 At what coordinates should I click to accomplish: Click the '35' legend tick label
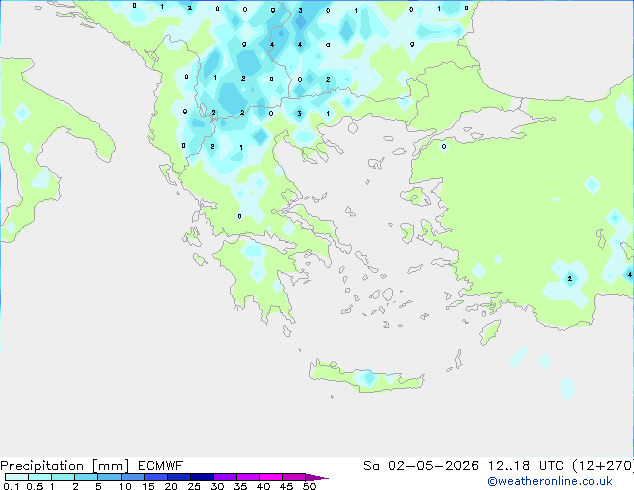pos(240,486)
